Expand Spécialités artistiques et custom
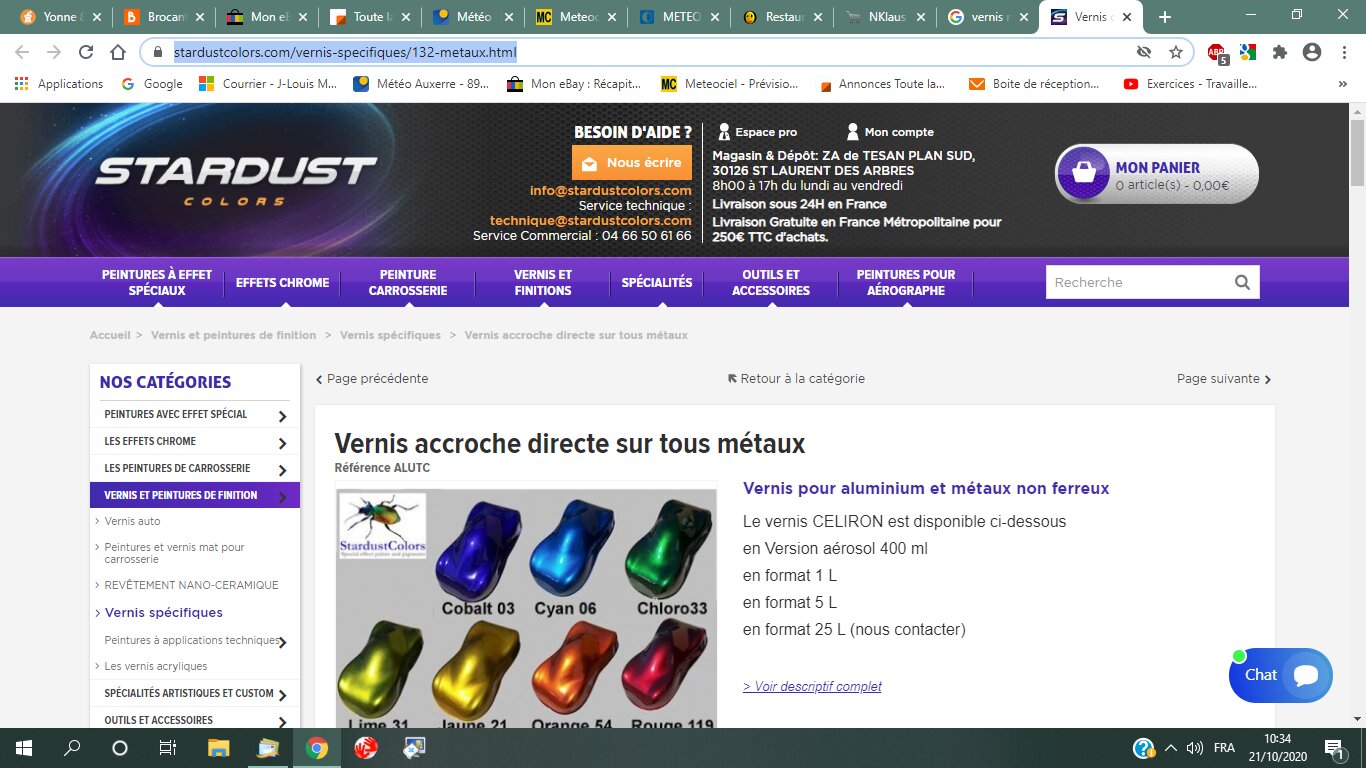This screenshot has height=768, width=1366. coord(282,695)
